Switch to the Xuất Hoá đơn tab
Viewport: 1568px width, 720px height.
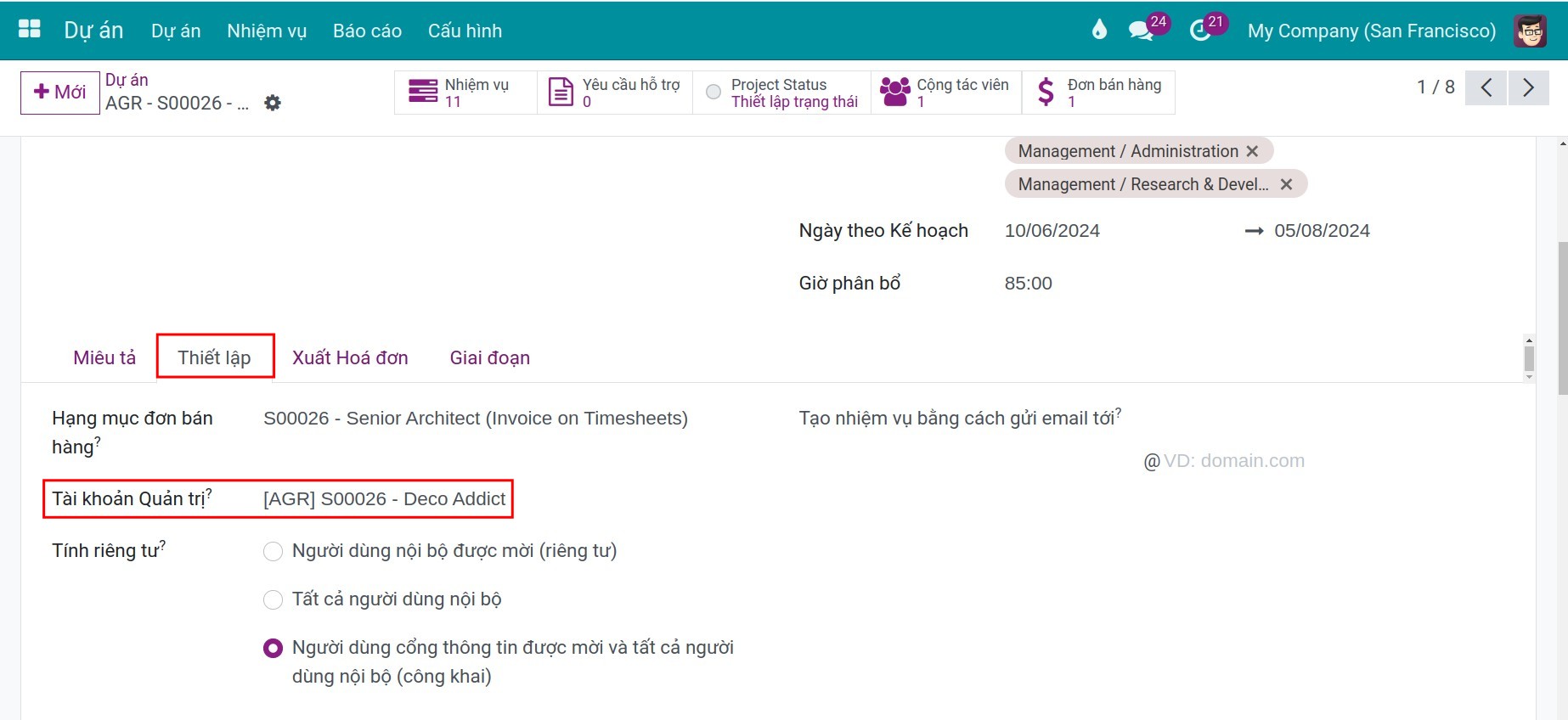350,357
